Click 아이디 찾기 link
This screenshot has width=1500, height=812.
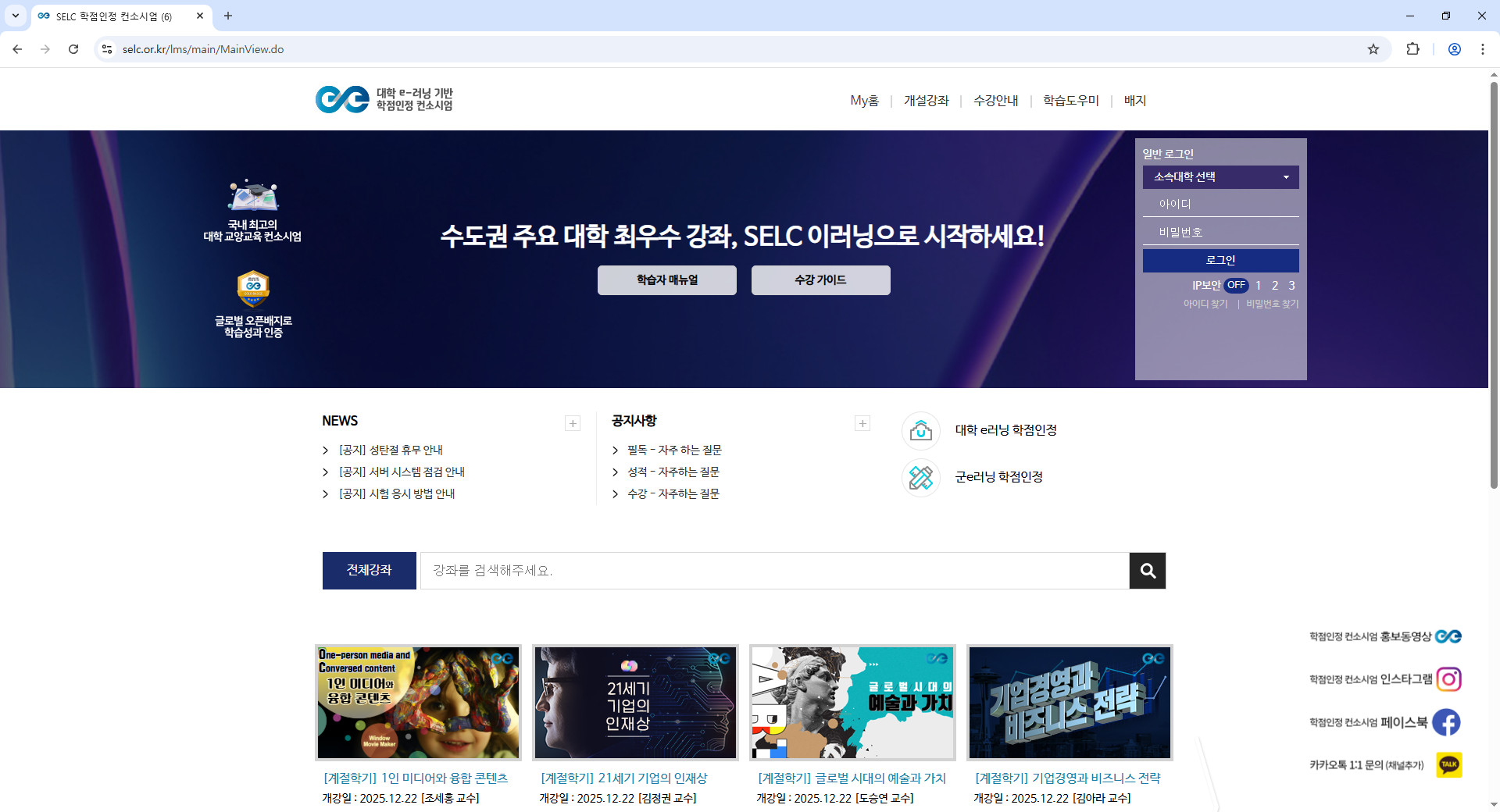(1205, 304)
